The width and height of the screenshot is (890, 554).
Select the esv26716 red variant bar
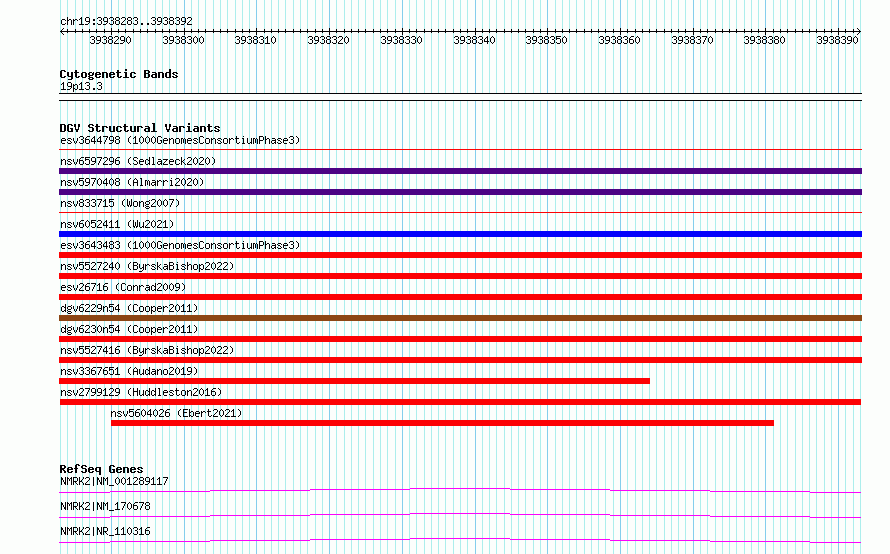[x=460, y=297]
